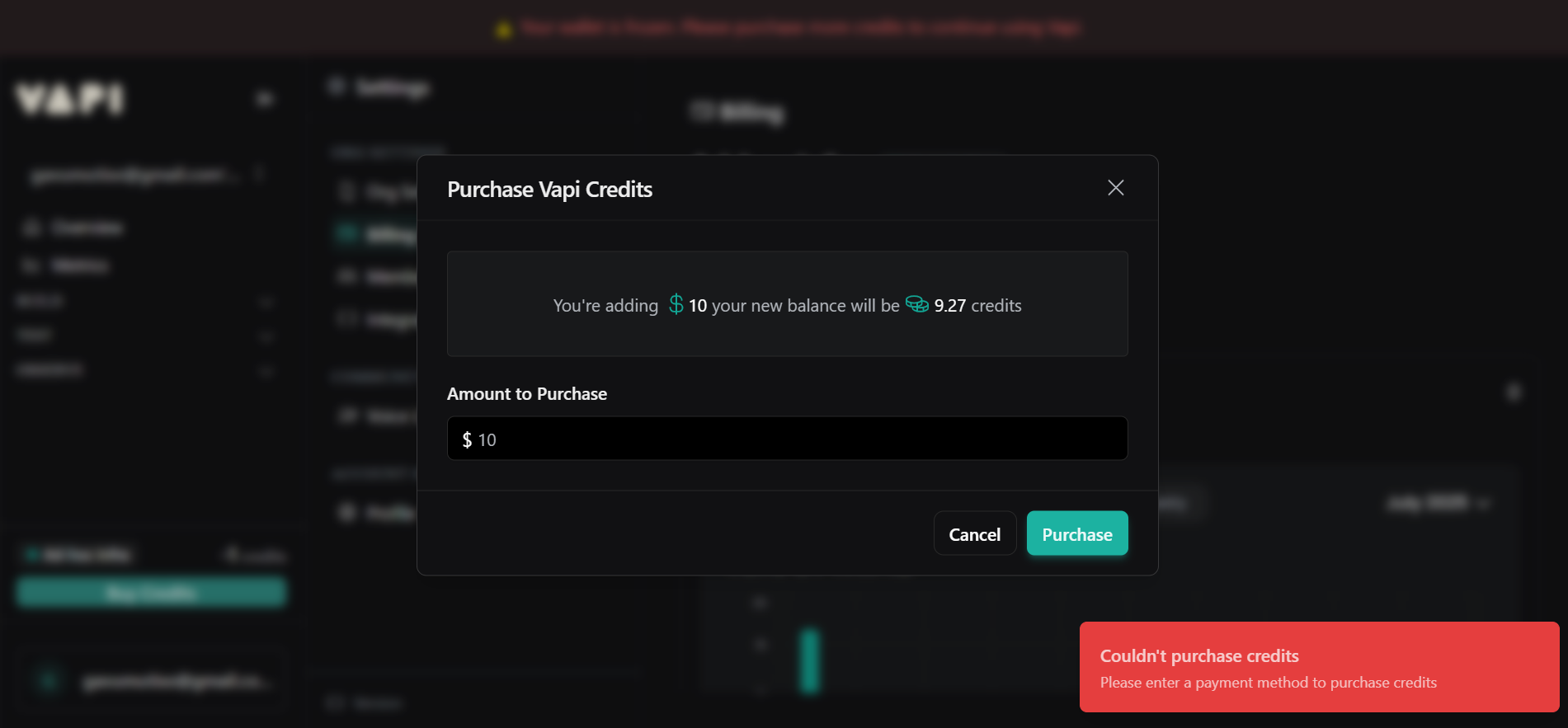Screen dimensions: 1568x728
Task: Click the coins credits balance icon
Action: (x=916, y=304)
